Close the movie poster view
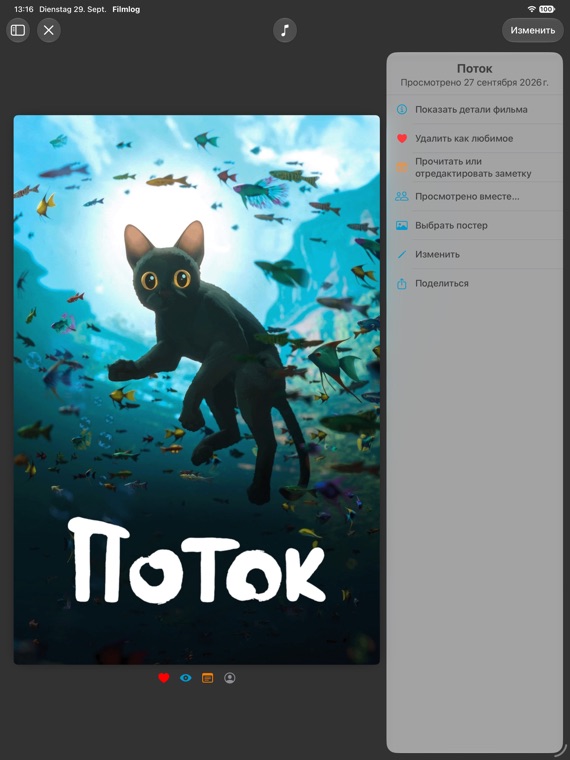570x760 pixels. click(48, 30)
